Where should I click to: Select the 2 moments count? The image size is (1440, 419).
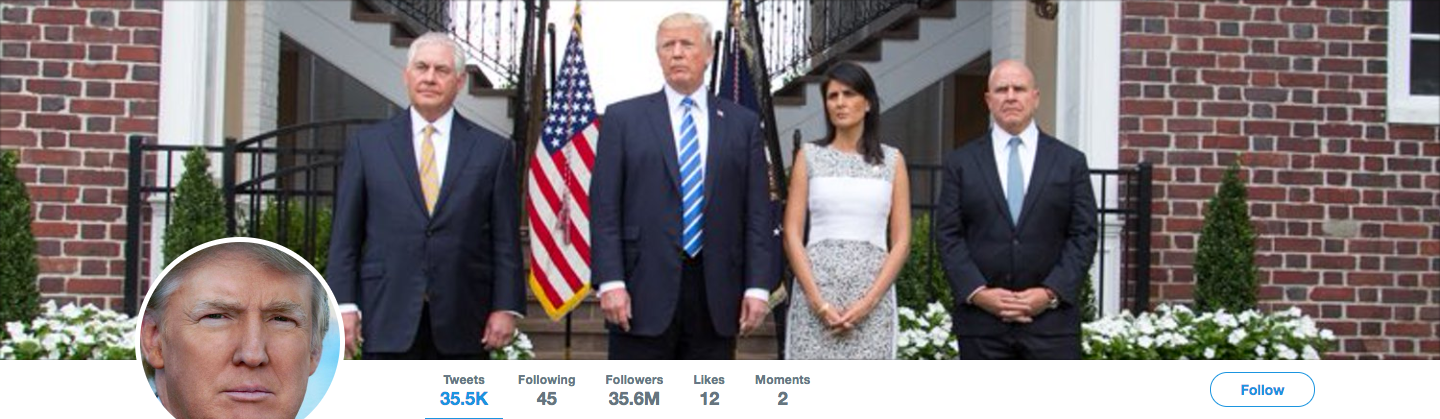pos(782,399)
